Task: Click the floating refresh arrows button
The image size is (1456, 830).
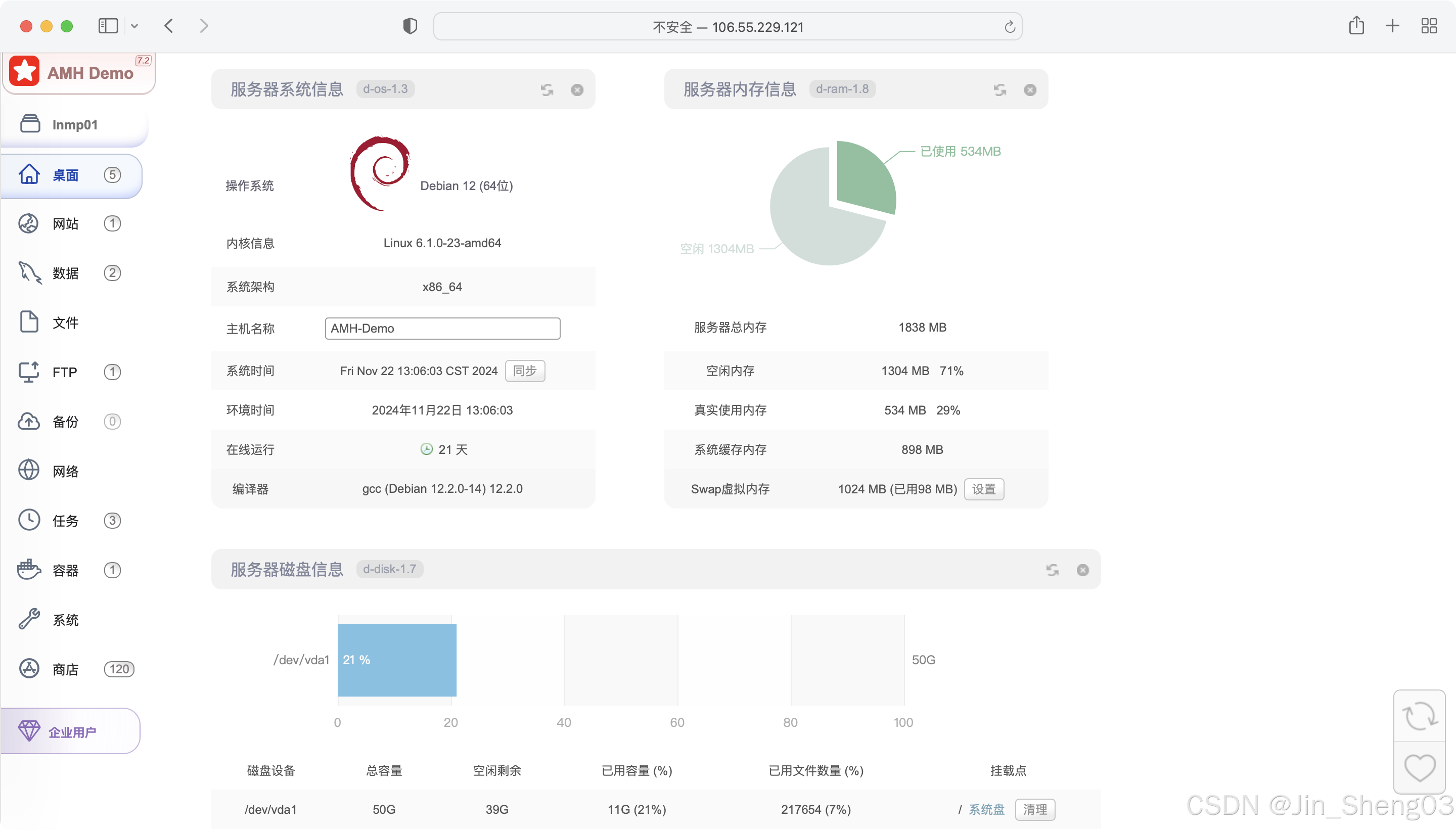Action: tap(1419, 716)
